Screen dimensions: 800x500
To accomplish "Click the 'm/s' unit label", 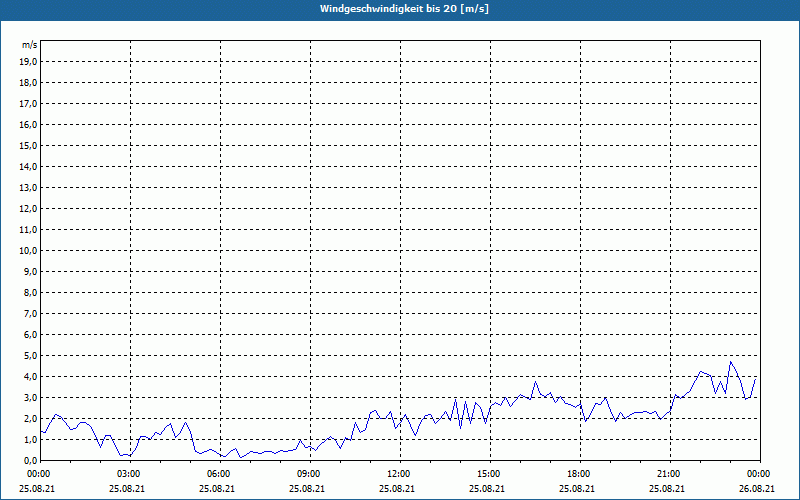I will [x=30, y=45].
